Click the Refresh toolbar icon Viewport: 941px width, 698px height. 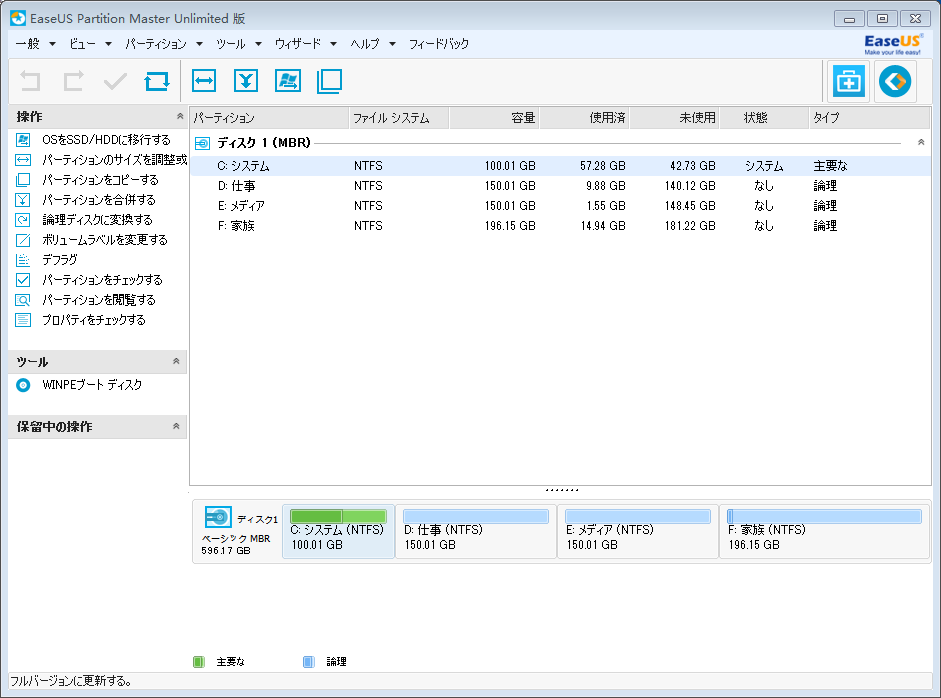[157, 81]
